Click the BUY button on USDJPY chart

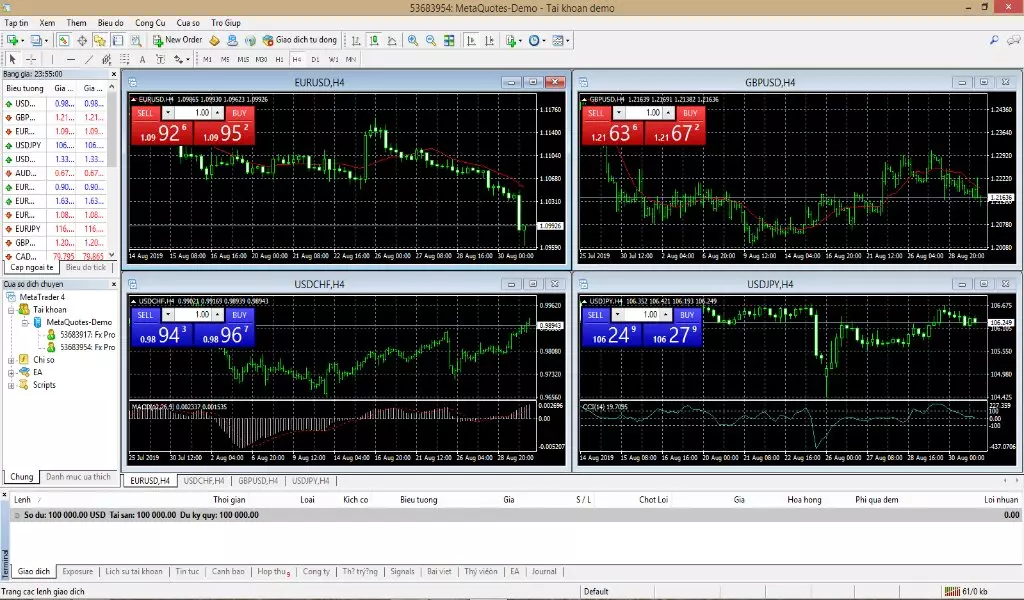689,315
